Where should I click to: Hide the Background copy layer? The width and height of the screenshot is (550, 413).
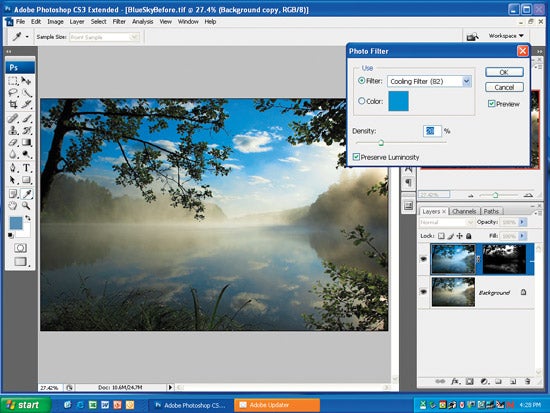[x=423, y=259]
